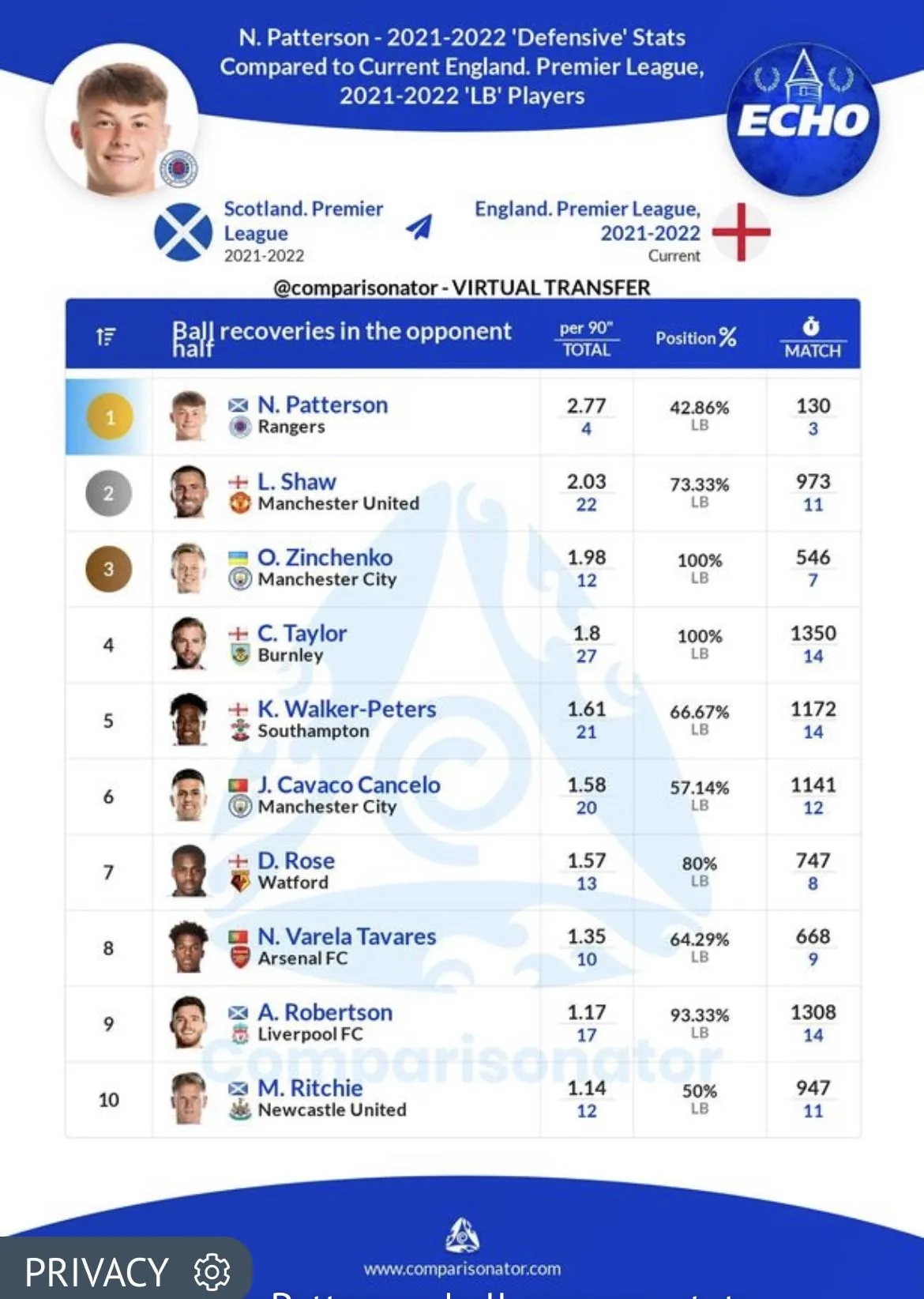Click the gold rank 1 medal
The width and height of the screenshot is (924, 1299).
pyautogui.click(x=109, y=416)
